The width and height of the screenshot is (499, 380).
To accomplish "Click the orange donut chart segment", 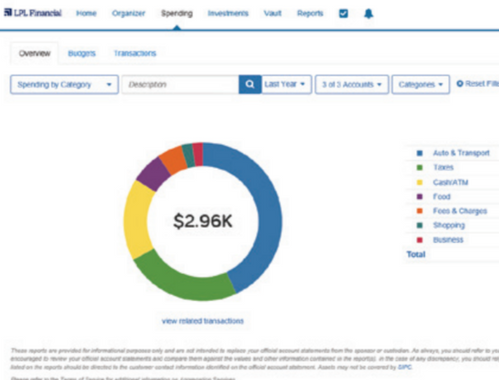I will [172, 160].
